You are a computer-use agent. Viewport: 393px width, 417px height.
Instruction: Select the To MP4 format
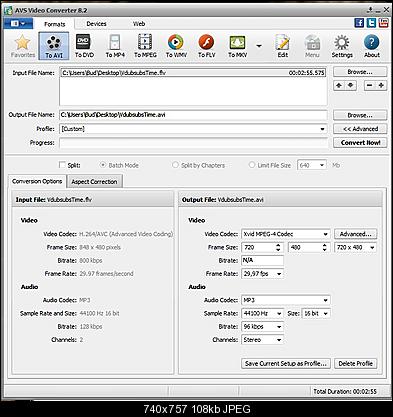[115, 46]
